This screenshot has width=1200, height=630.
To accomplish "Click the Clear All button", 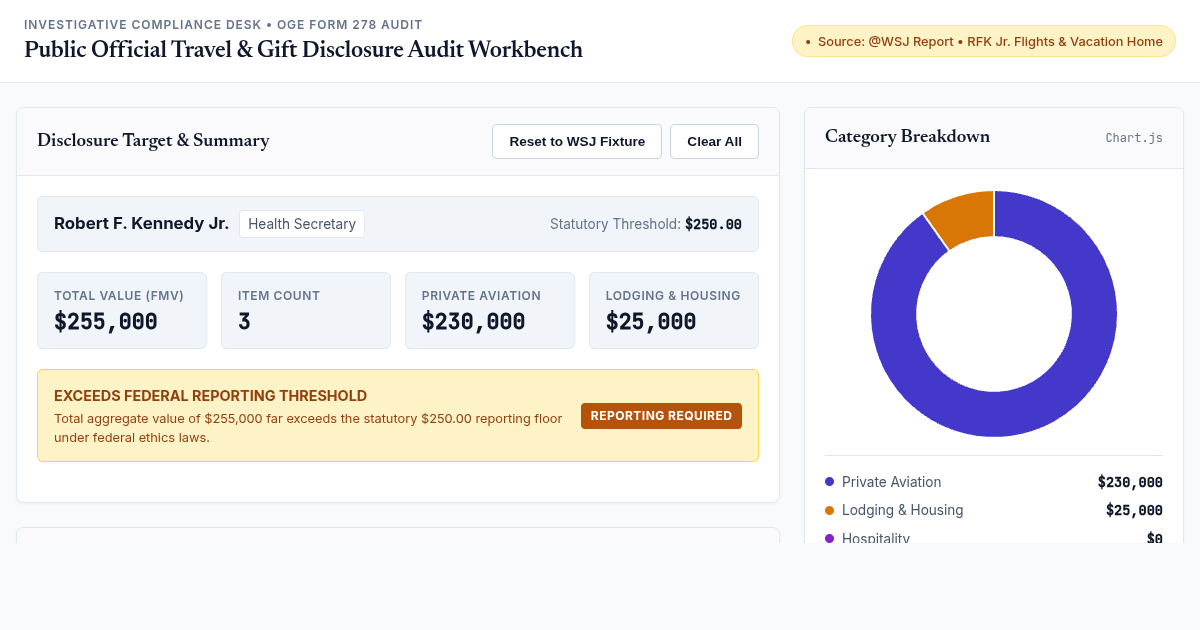I will [x=714, y=141].
